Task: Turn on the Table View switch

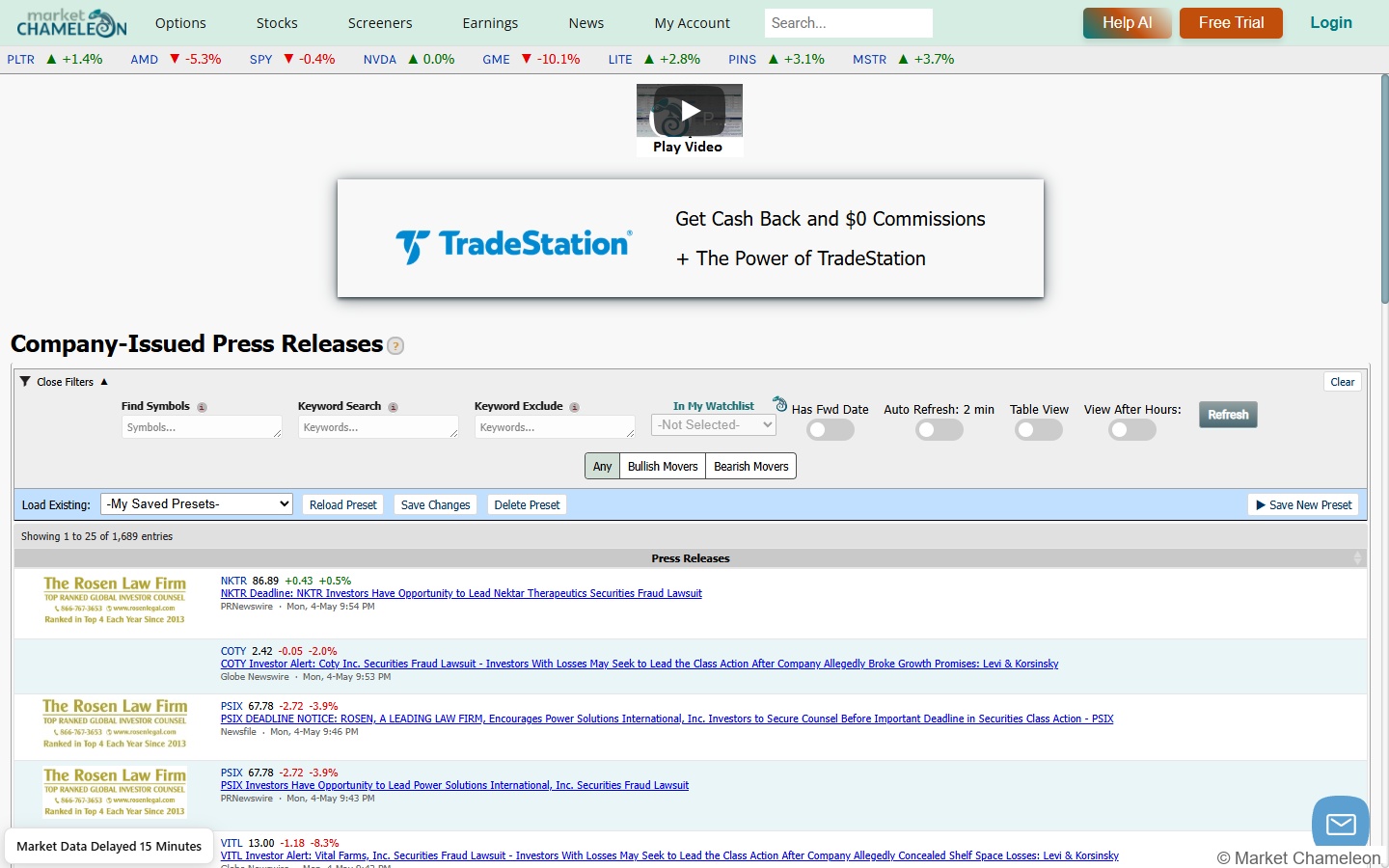Action: point(1039,430)
